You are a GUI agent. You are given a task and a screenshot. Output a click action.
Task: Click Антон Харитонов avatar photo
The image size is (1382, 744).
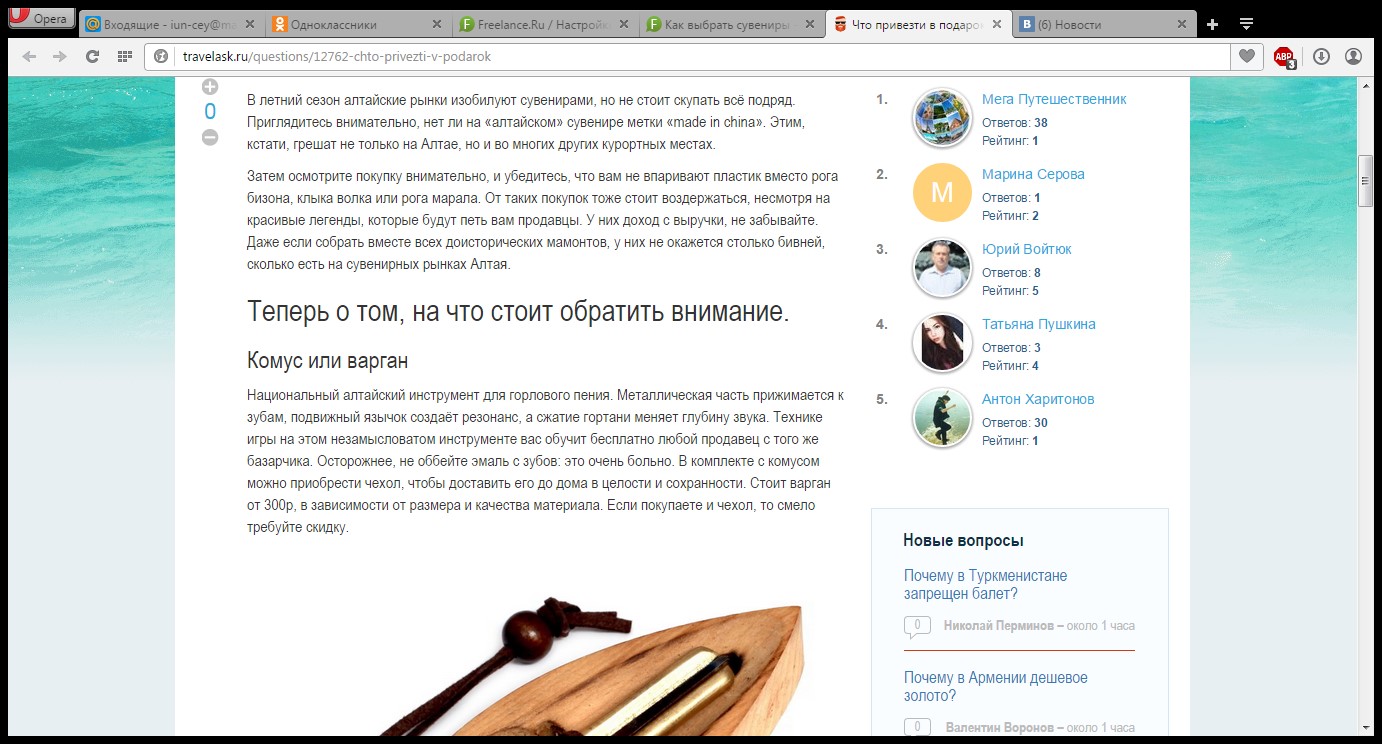click(942, 418)
